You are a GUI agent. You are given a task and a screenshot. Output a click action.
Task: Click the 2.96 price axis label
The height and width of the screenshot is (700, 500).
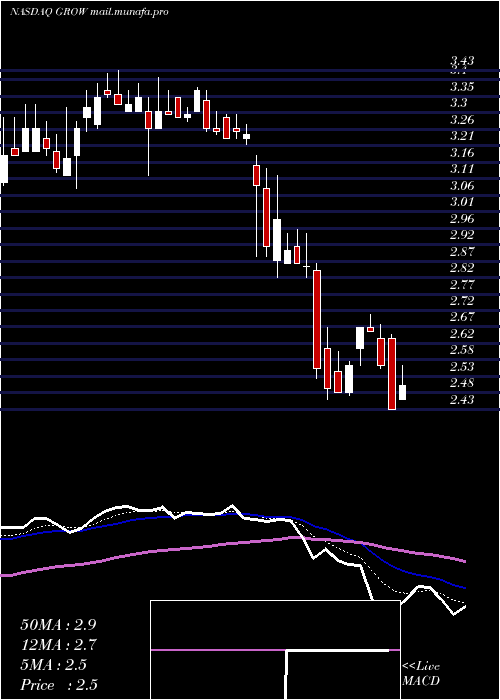(x=462, y=218)
